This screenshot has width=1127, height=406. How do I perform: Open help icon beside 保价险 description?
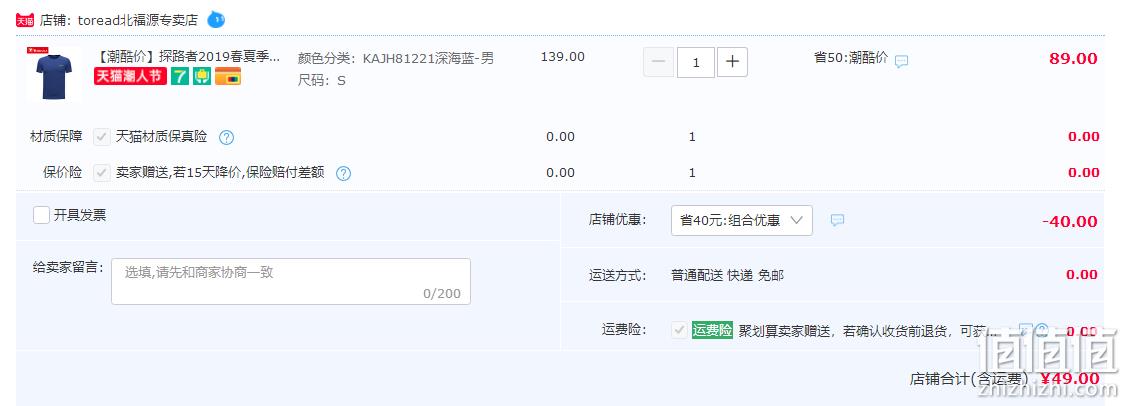coord(344,173)
